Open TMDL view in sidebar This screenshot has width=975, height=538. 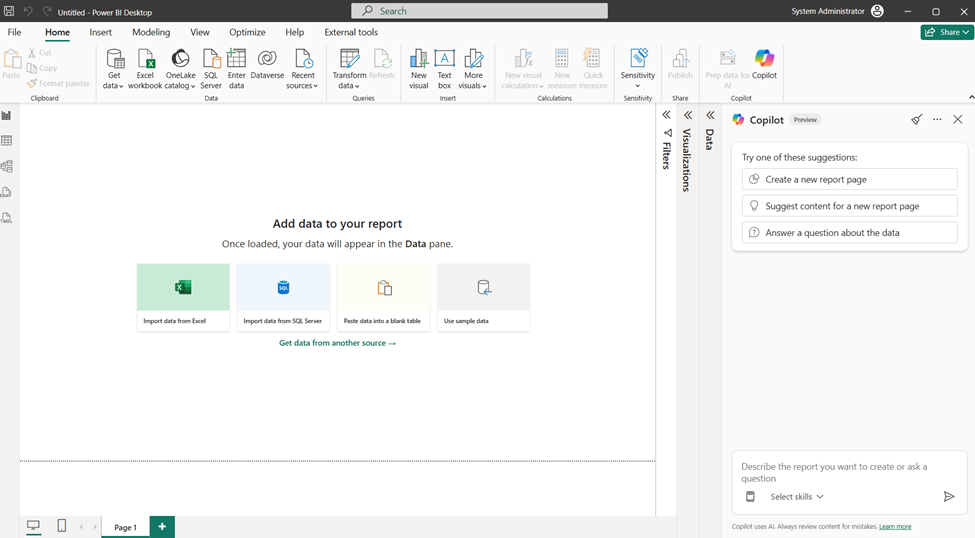tap(7, 218)
